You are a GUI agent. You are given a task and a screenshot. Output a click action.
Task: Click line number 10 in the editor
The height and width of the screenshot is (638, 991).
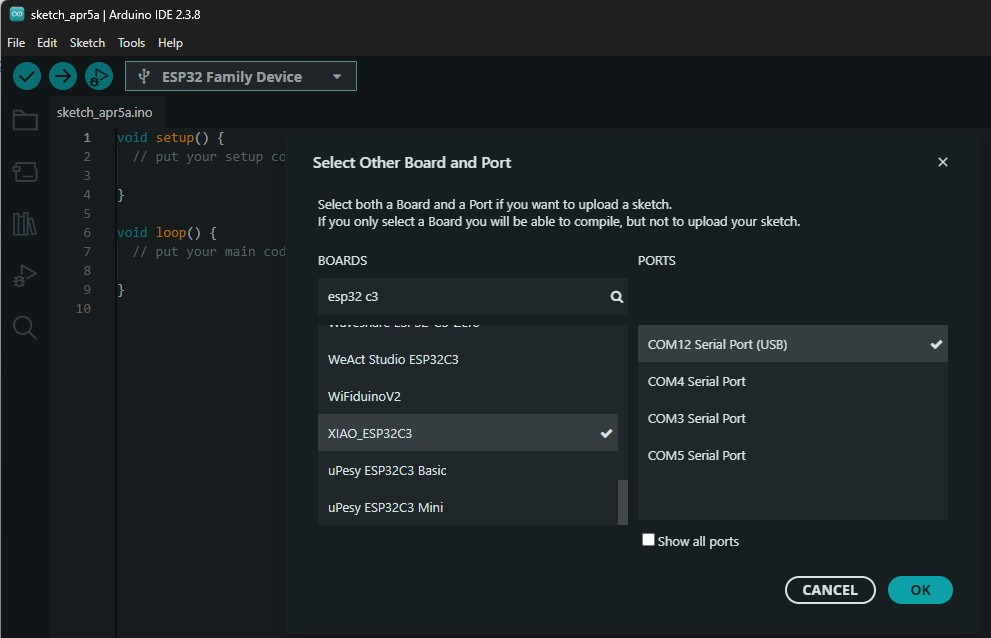83,309
